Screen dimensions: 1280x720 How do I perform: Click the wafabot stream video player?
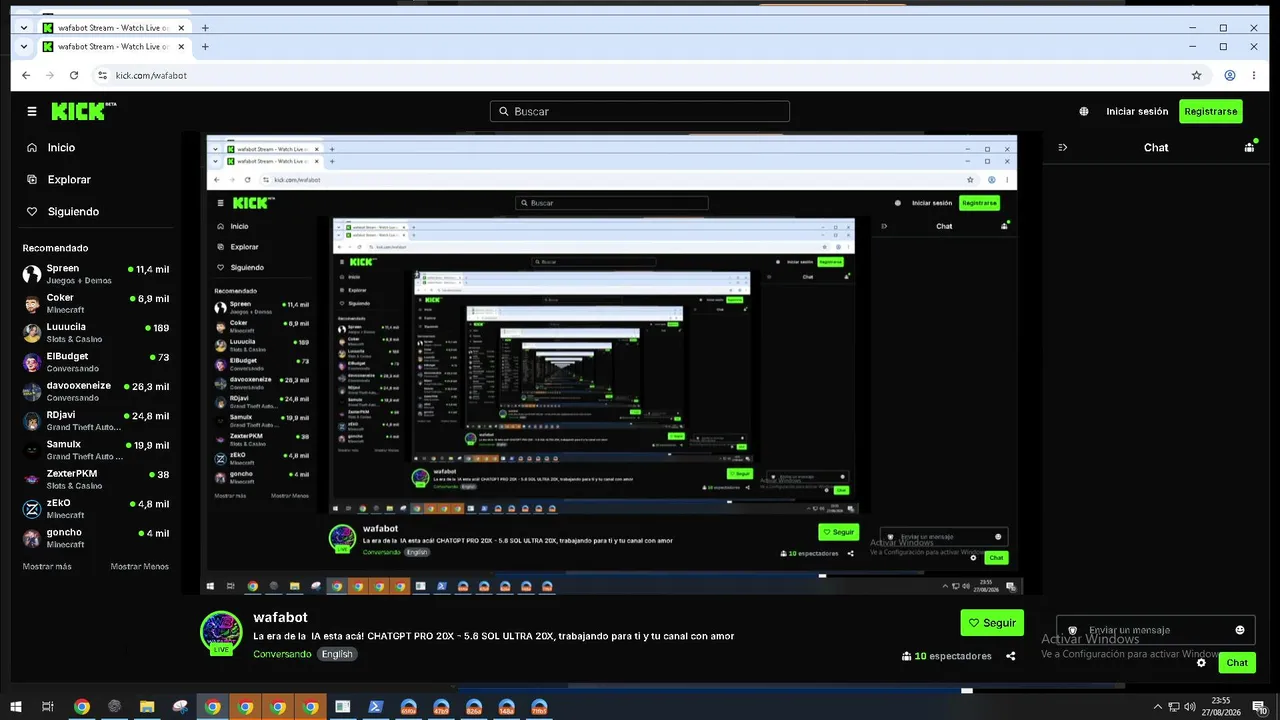(x=611, y=363)
